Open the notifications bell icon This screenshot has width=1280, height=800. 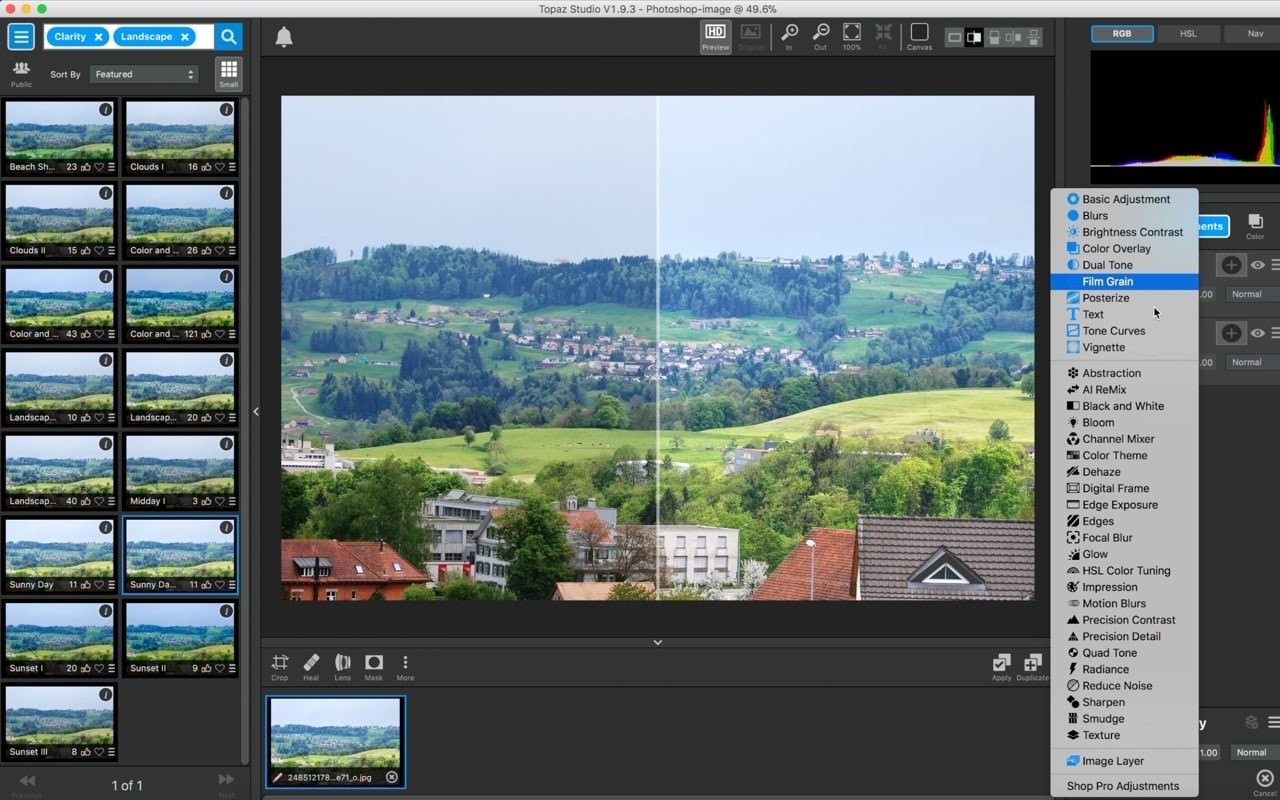point(284,37)
